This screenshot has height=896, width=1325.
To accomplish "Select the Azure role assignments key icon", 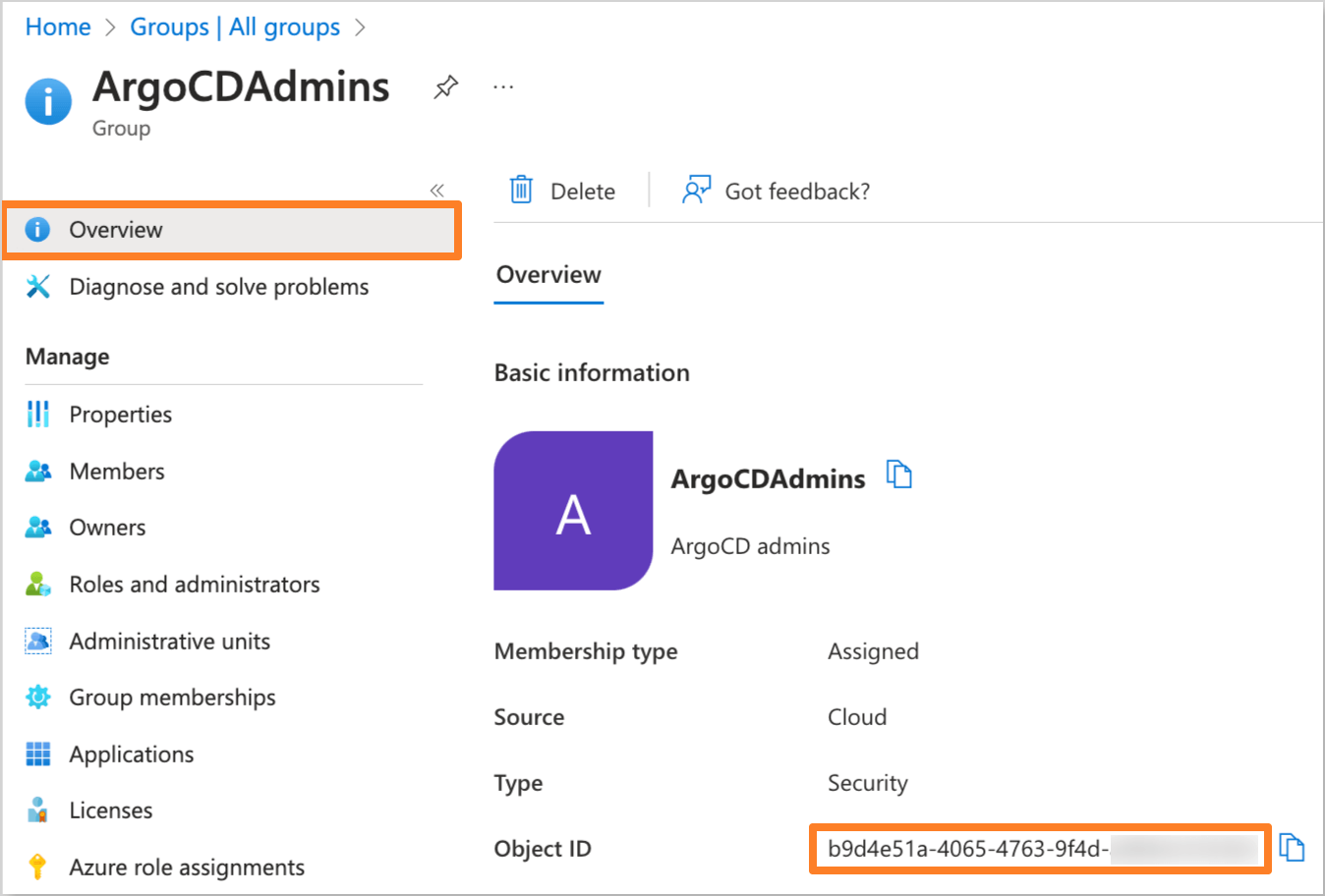I will tap(37, 867).
